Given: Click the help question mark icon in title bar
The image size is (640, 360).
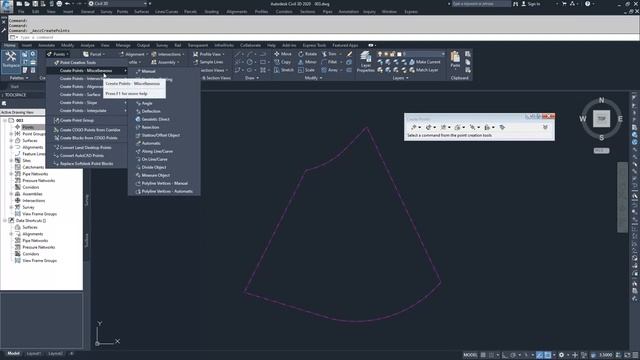Looking at the screenshot, I should click(587, 4).
